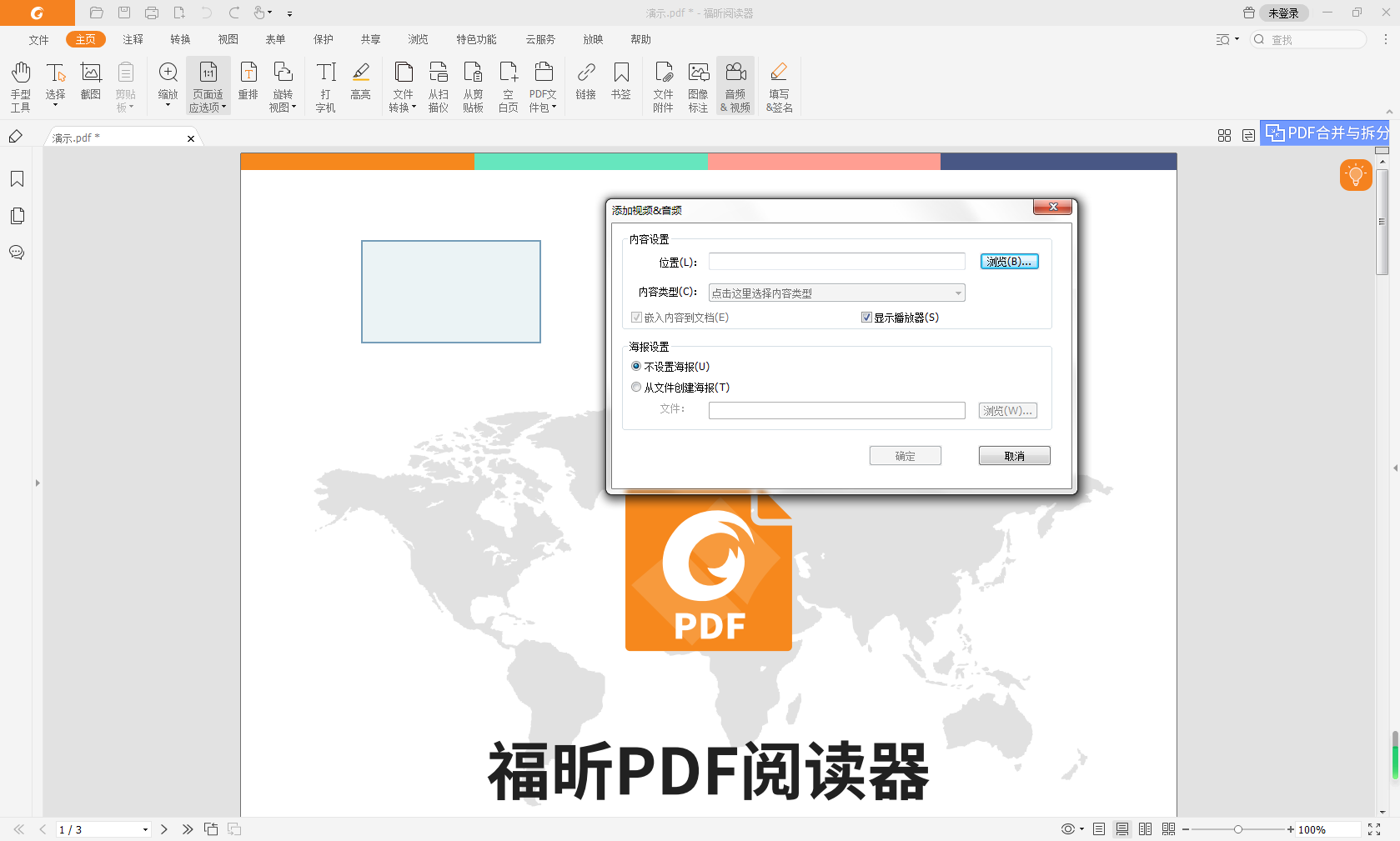Choose the Snapshot tool (截图)
Image resolution: width=1400 pixels, height=841 pixels.
pyautogui.click(x=91, y=82)
